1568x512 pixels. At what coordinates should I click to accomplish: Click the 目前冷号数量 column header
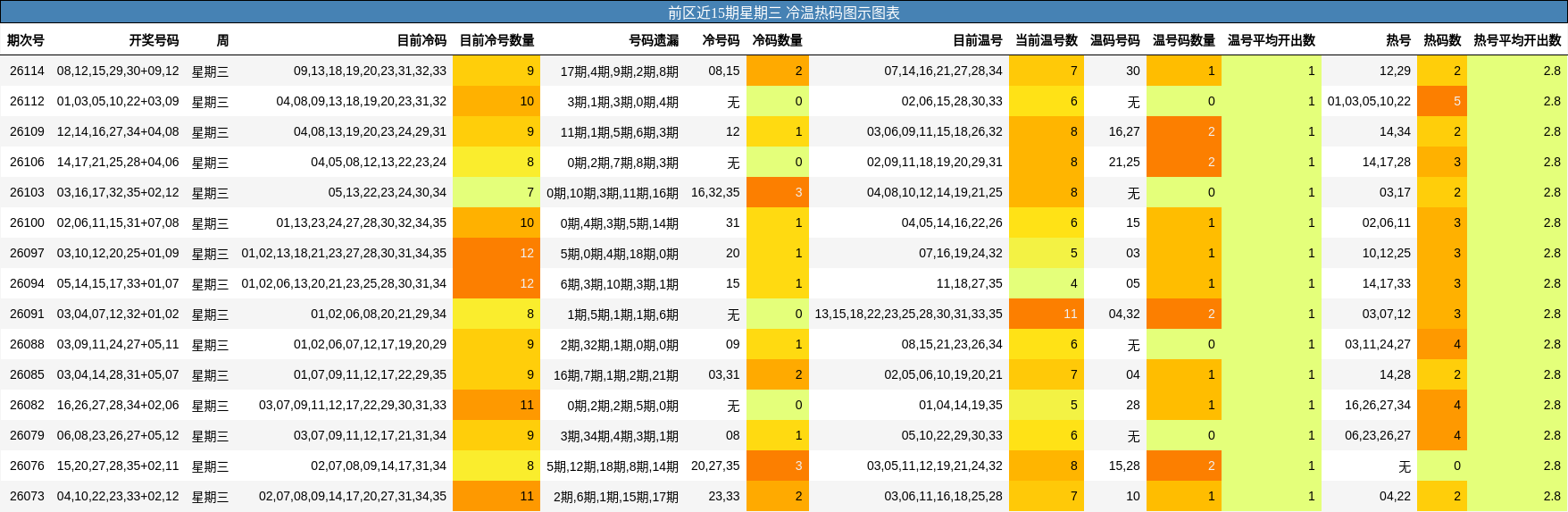[496, 40]
